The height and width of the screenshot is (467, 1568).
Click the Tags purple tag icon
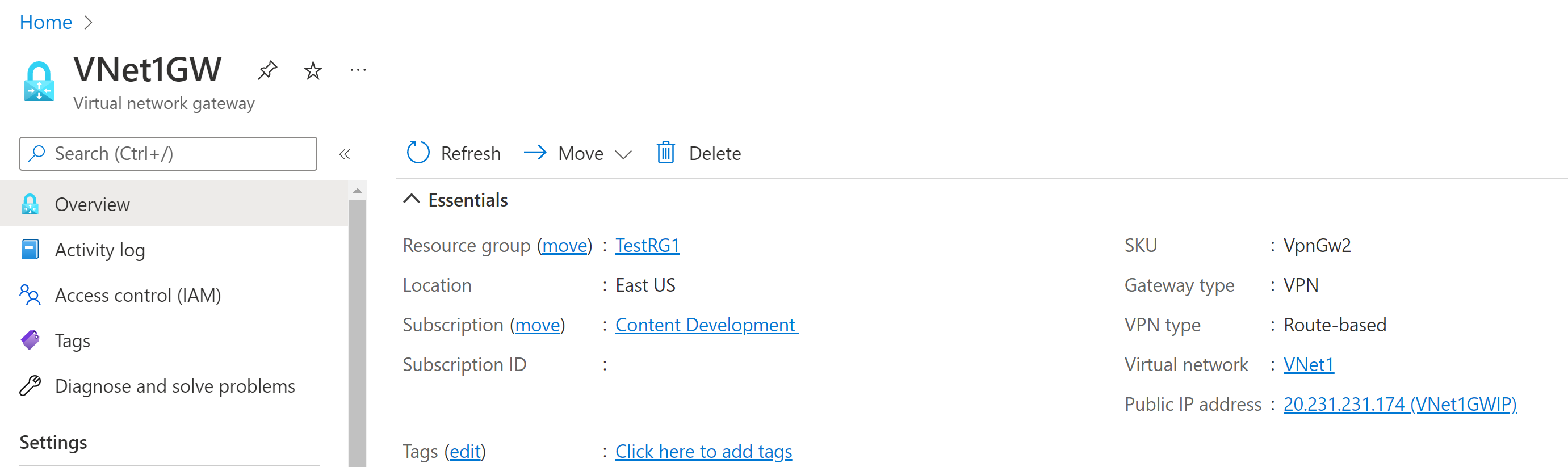pos(30,340)
